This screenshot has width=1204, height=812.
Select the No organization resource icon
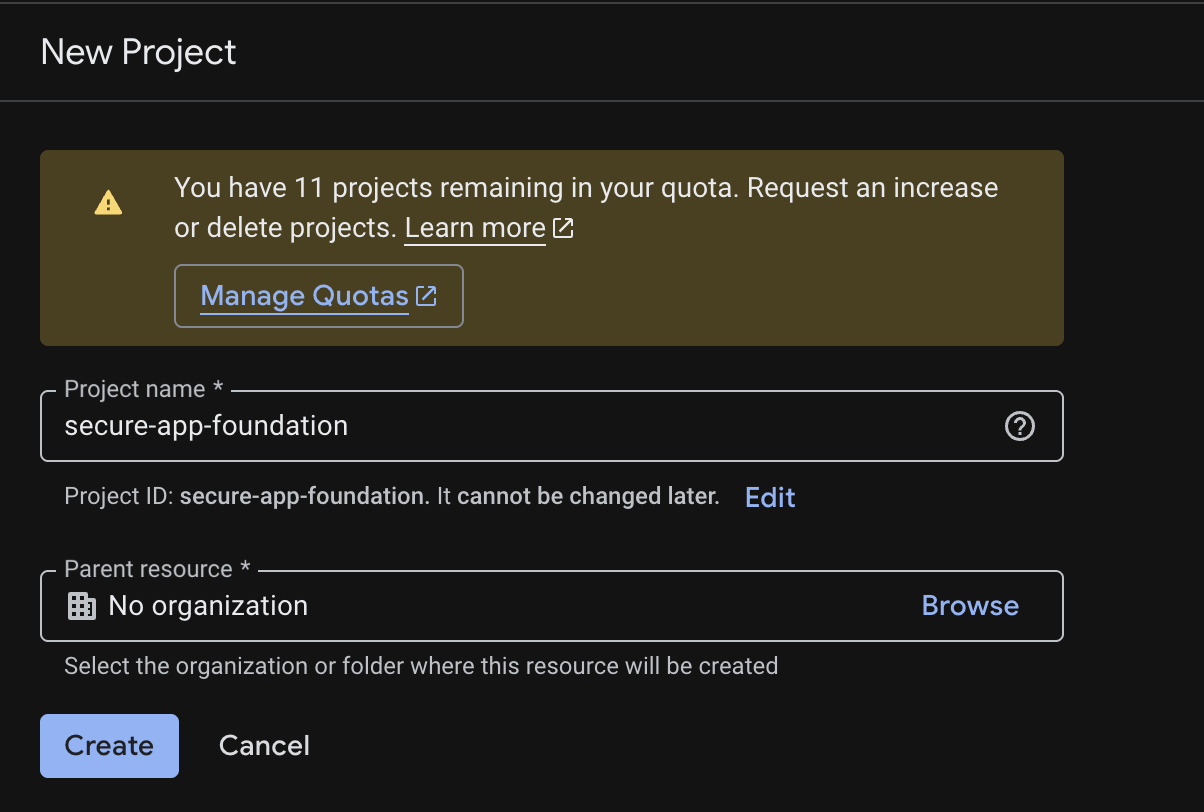81,605
